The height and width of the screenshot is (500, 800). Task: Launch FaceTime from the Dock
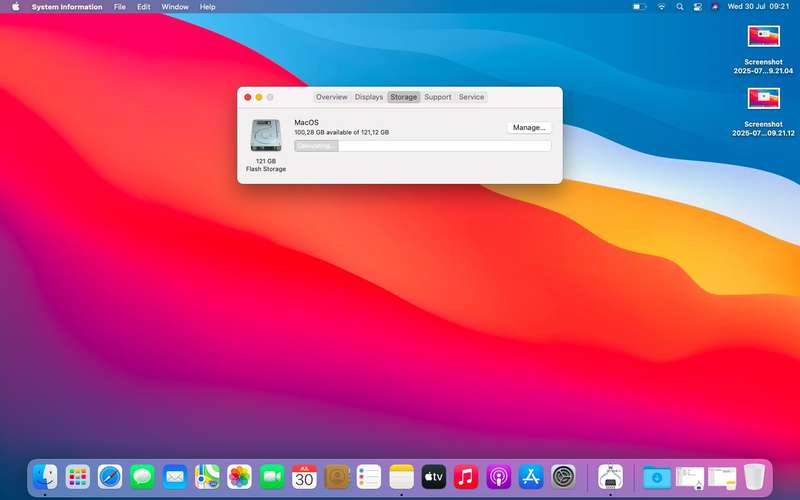(272, 477)
